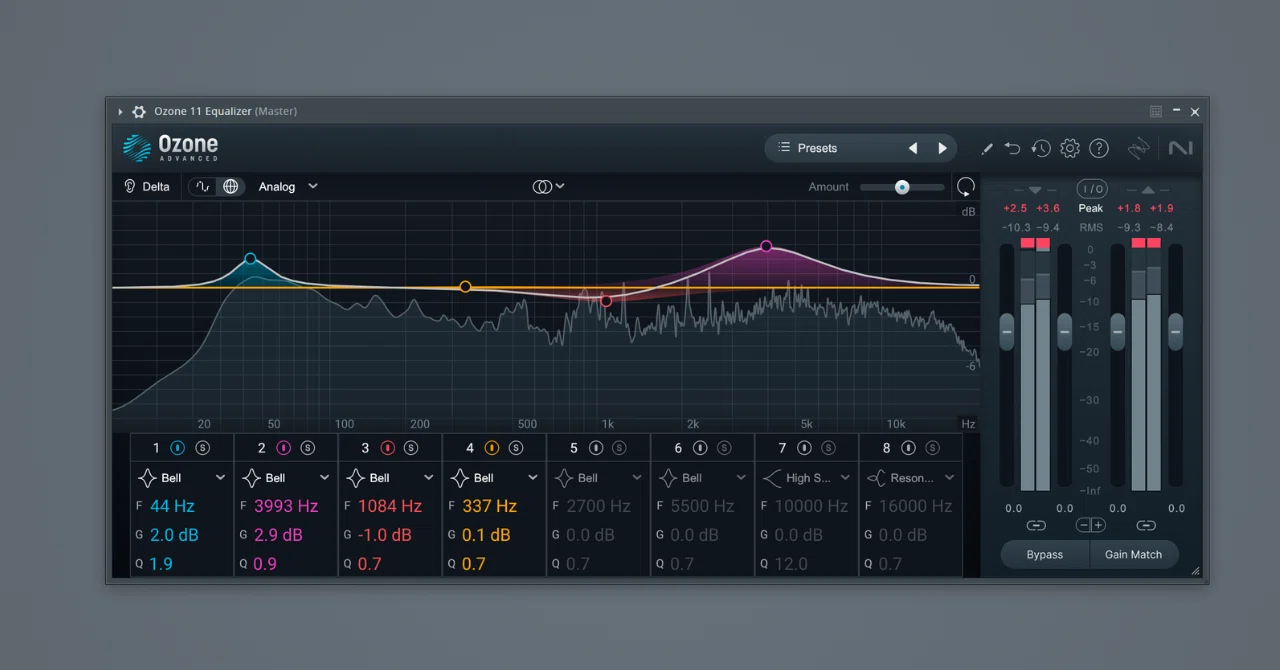Image resolution: width=1280 pixels, height=670 pixels.
Task: Open band 8 Resonant filter dropdown
Action: (x=911, y=478)
